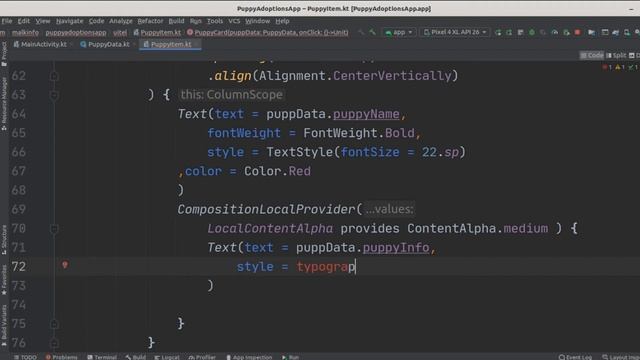640x360 pixels.
Task: Close the PuppyItem.kt tab
Action: point(196,44)
